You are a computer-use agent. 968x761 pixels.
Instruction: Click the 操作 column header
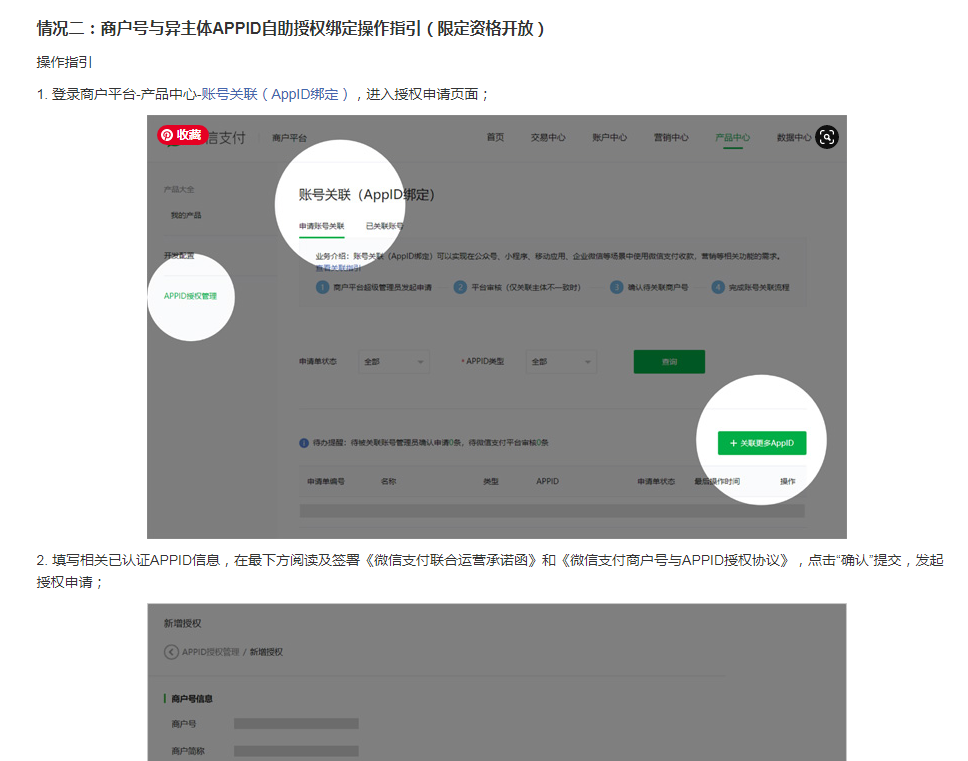click(x=788, y=481)
